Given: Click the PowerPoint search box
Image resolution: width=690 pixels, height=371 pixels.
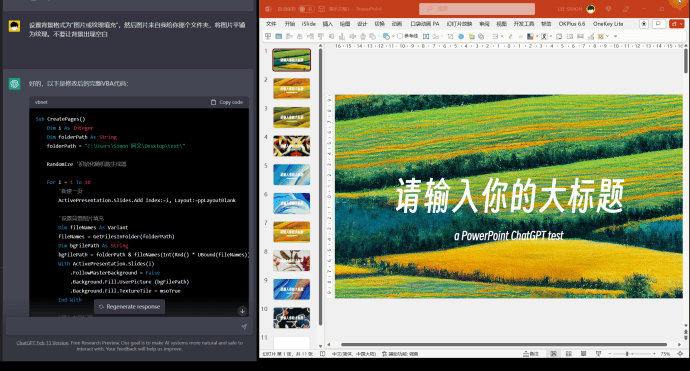Looking at the screenshot, I should coord(477,9).
